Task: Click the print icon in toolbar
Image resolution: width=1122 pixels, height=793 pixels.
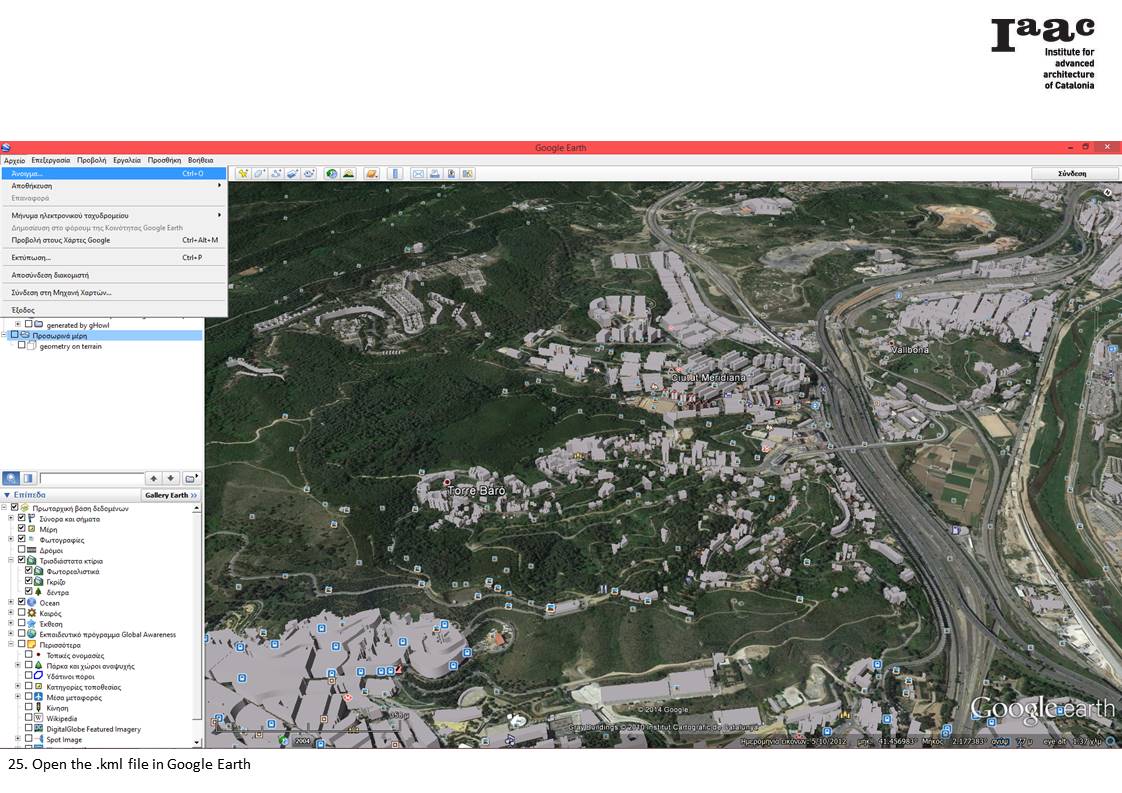Action: (x=436, y=174)
